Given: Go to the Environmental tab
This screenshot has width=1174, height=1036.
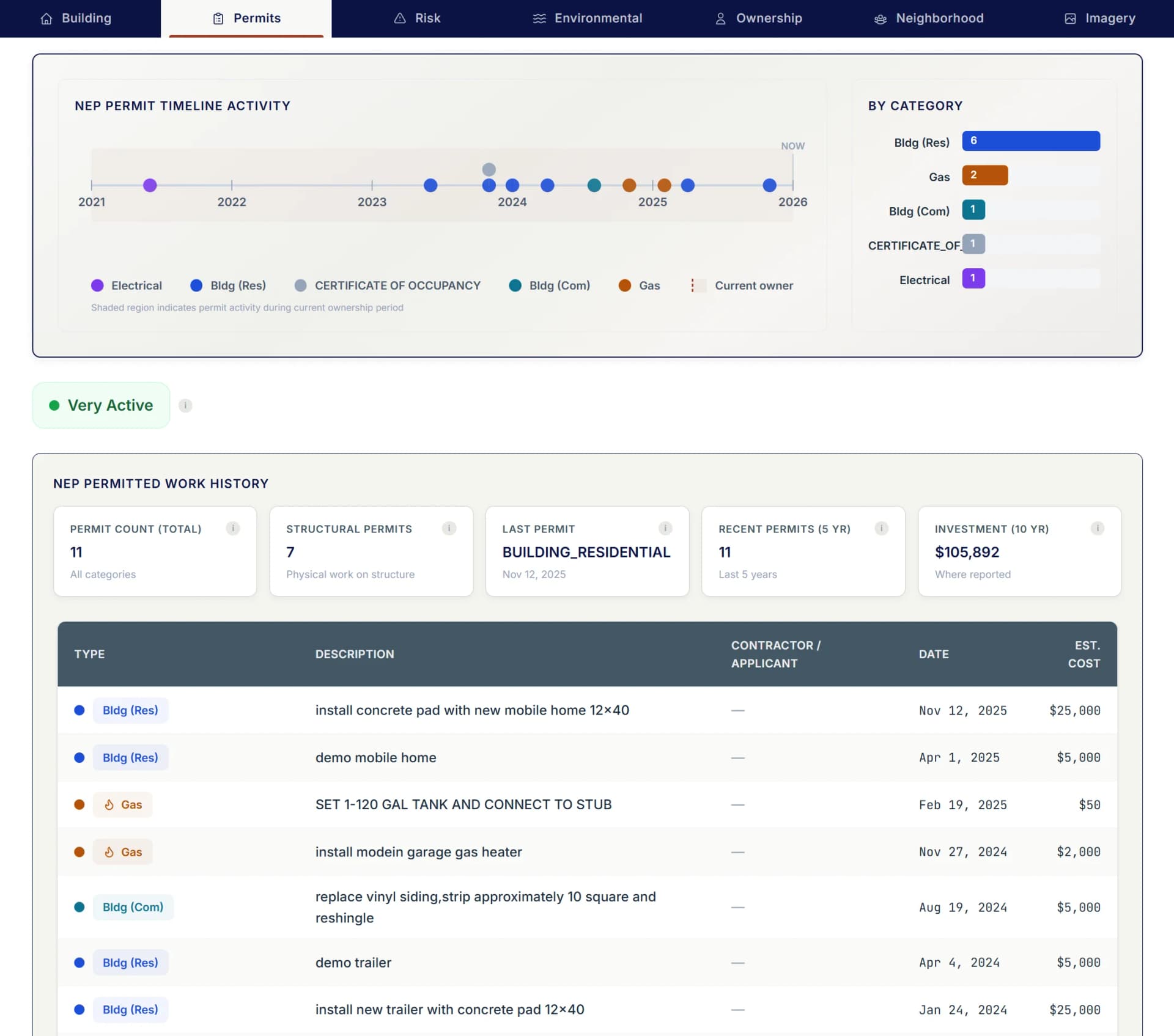Looking at the screenshot, I should pos(587,18).
